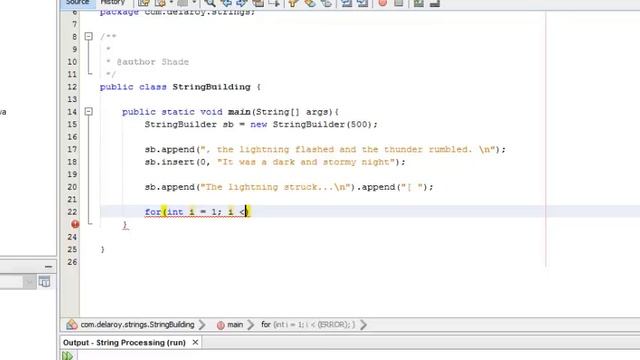The image size is (640, 360).
Task: Click line number 15 in the gutter
Action: click(72, 124)
